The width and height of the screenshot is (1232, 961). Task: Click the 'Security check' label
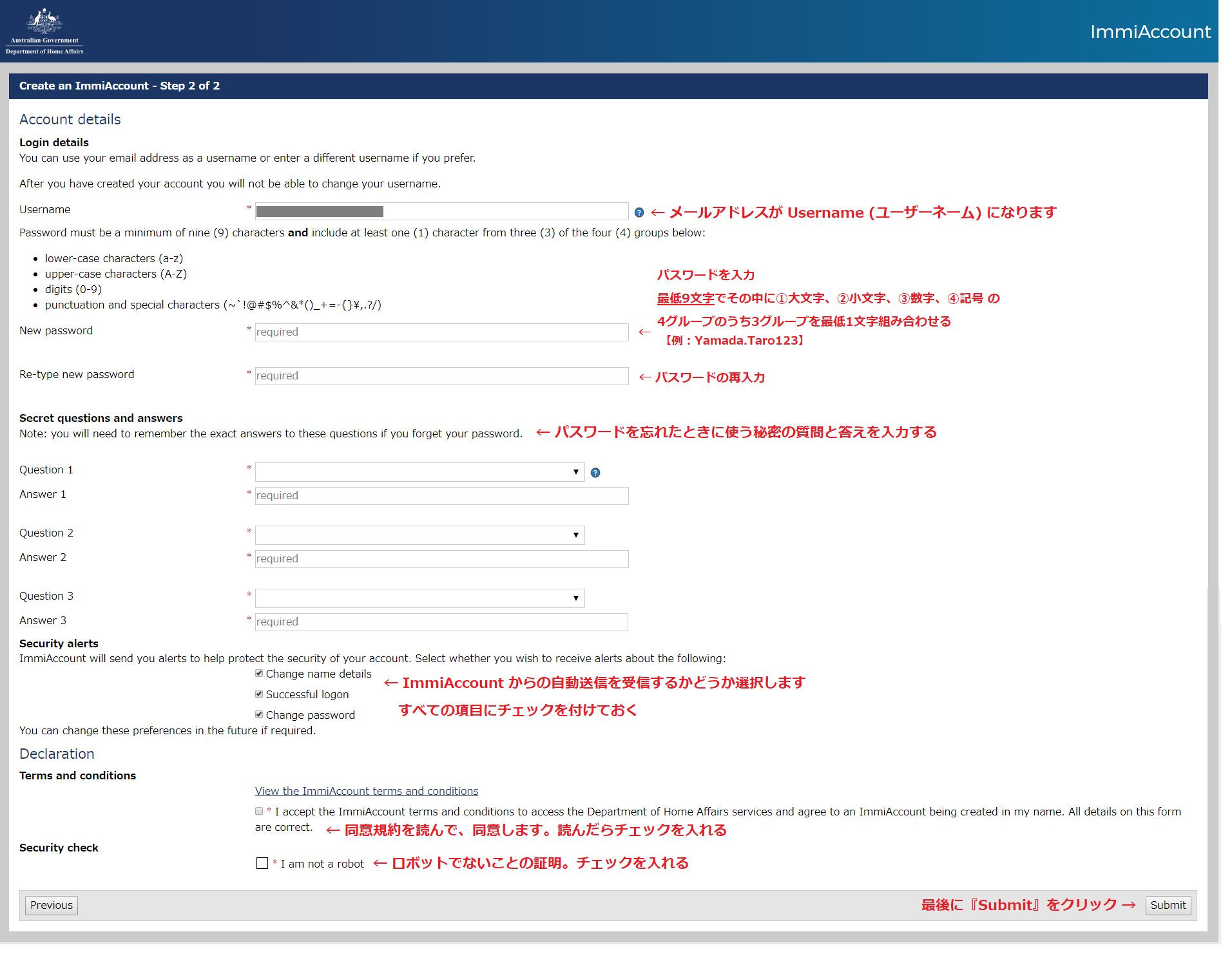point(59,848)
